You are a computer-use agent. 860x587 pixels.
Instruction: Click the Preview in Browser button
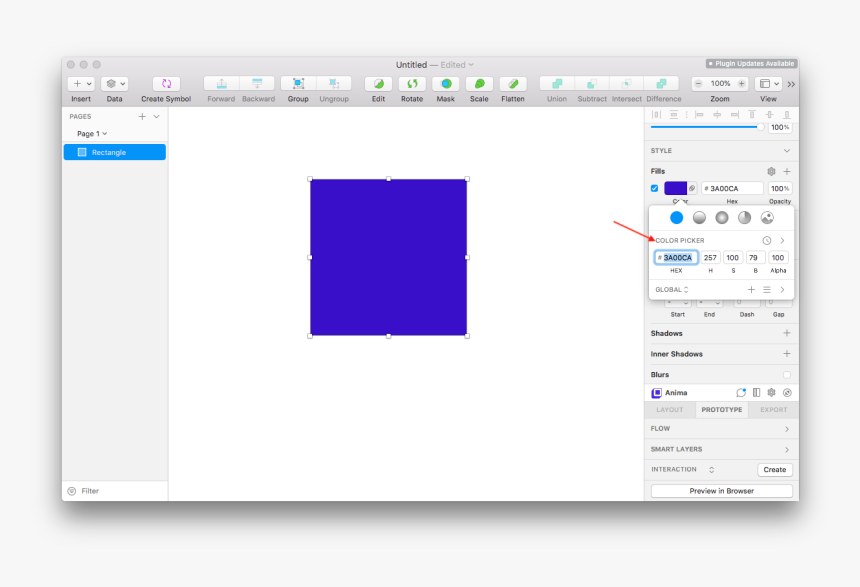[x=721, y=491]
